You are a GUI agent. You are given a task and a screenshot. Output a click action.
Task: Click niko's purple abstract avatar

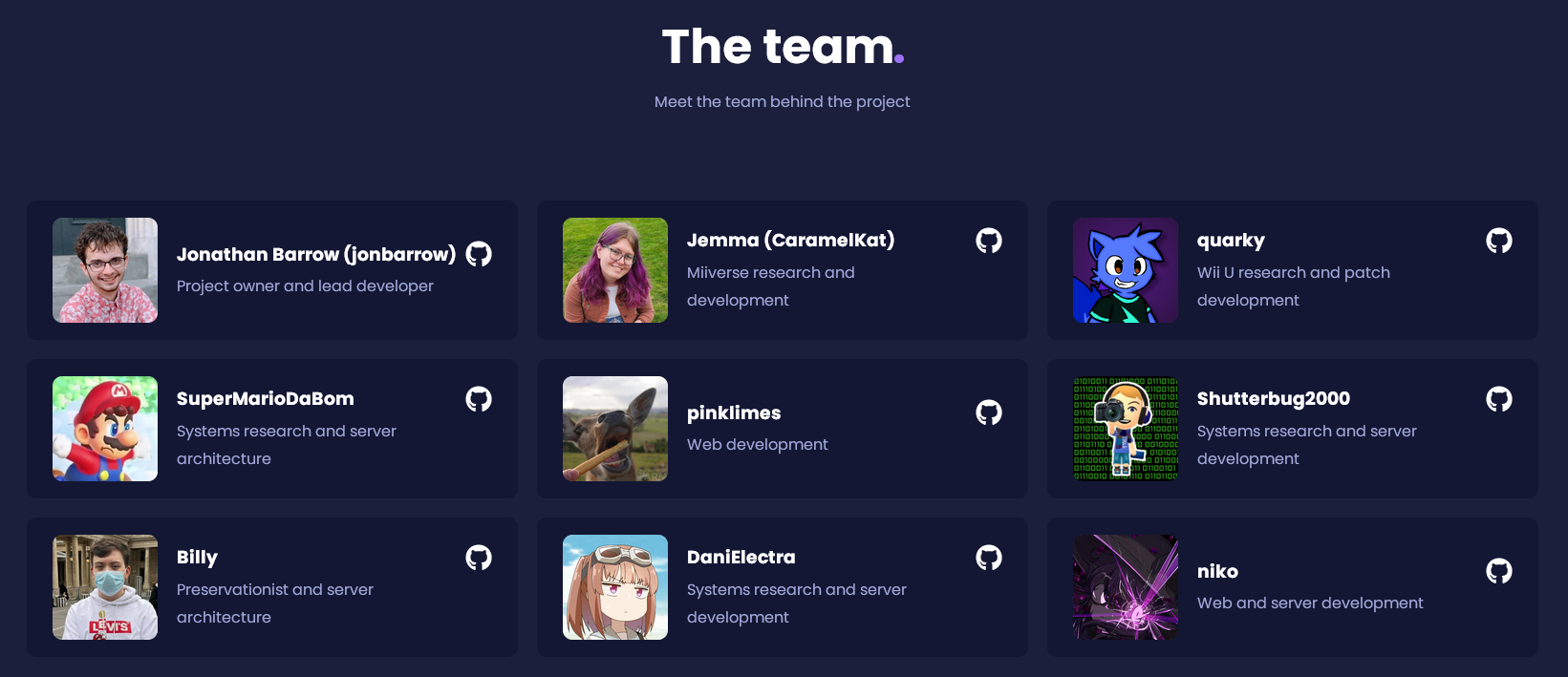pyautogui.click(x=1126, y=587)
